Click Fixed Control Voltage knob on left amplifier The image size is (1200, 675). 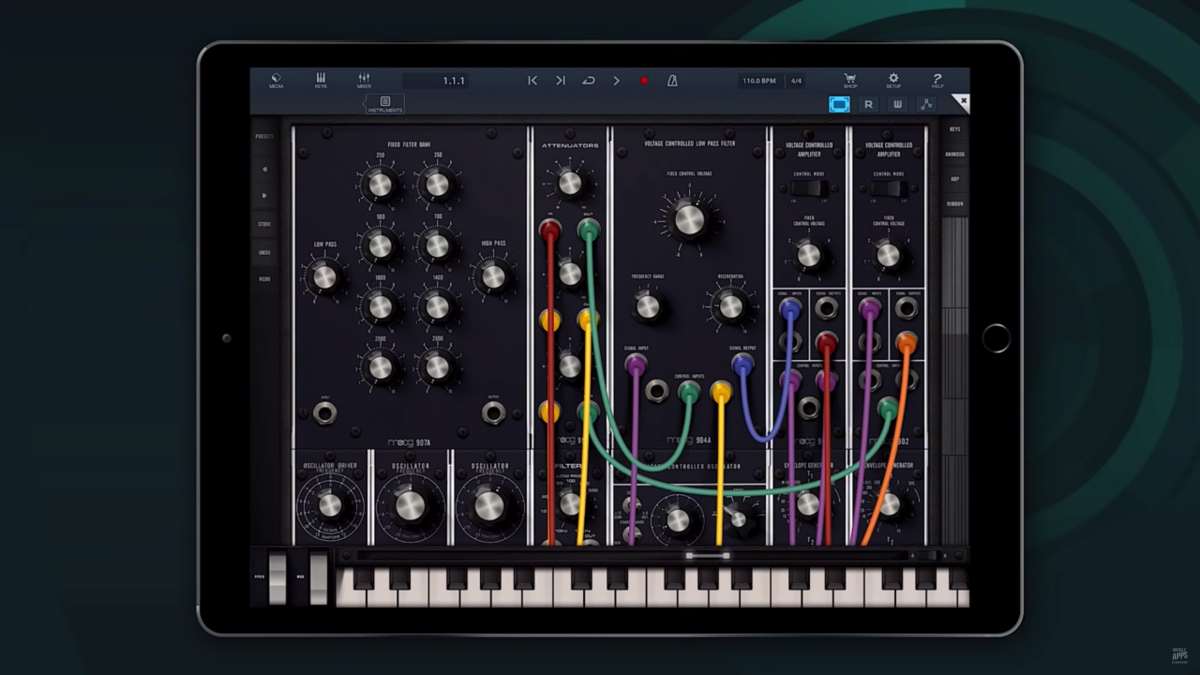[x=808, y=255]
